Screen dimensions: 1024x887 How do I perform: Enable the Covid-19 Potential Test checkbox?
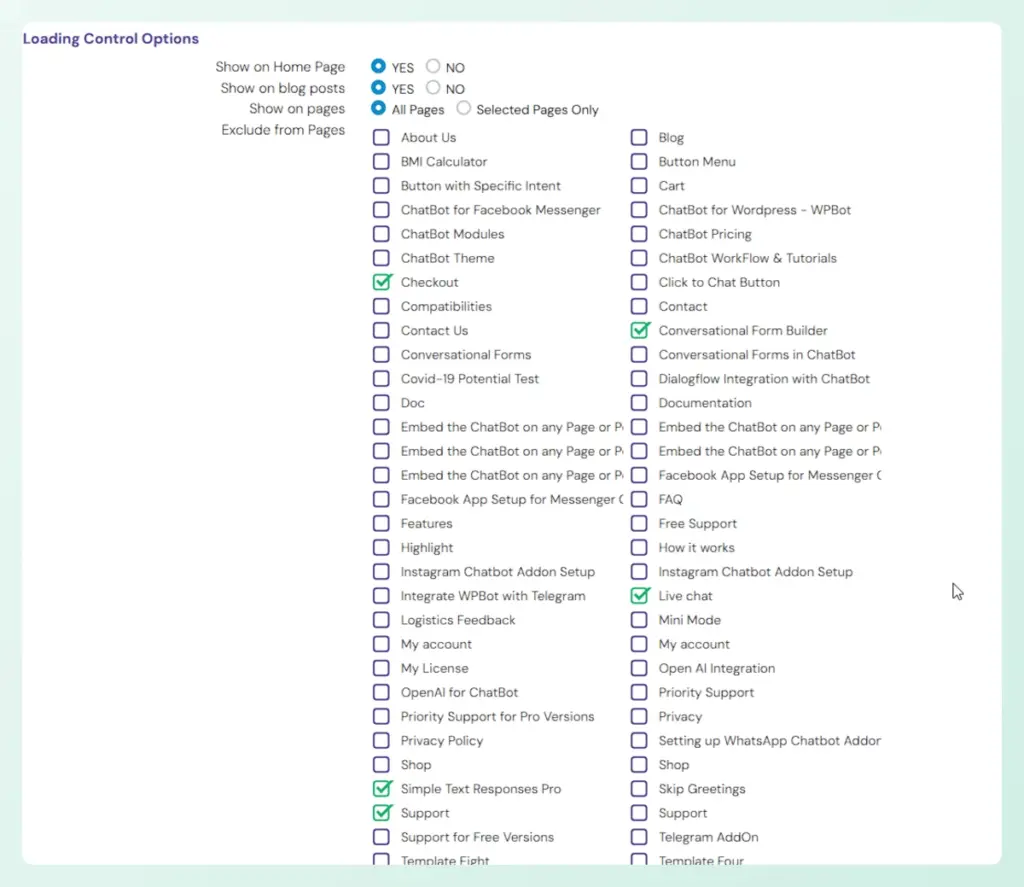(x=381, y=378)
